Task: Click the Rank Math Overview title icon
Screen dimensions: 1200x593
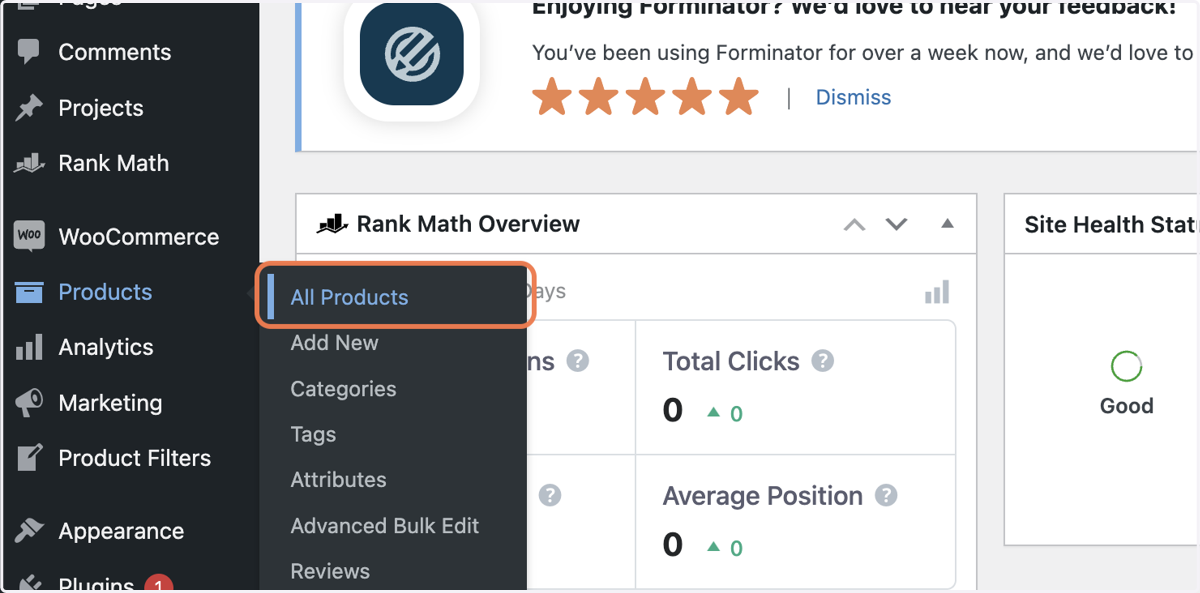Action: click(x=332, y=224)
